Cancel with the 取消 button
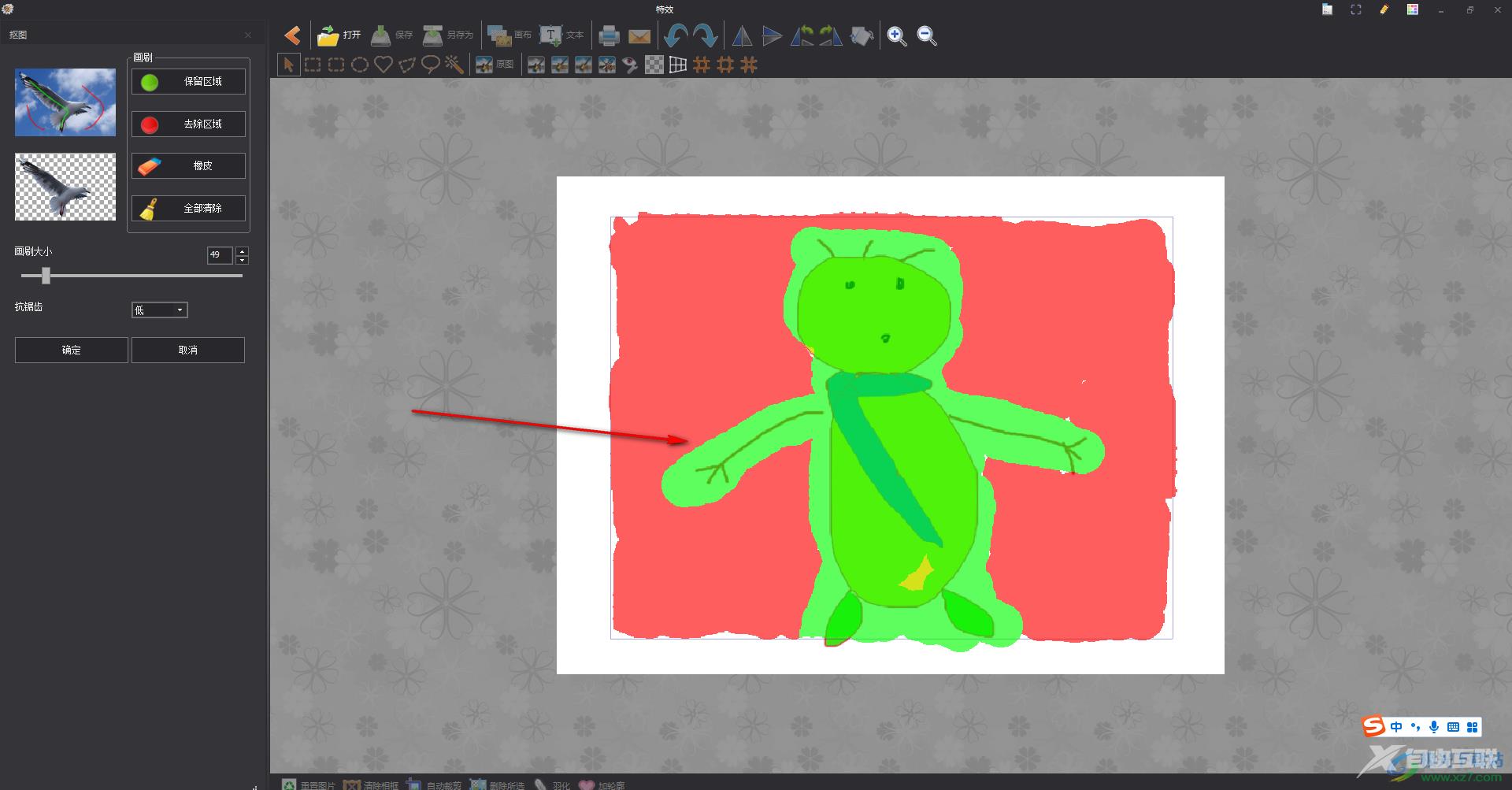 (x=188, y=350)
